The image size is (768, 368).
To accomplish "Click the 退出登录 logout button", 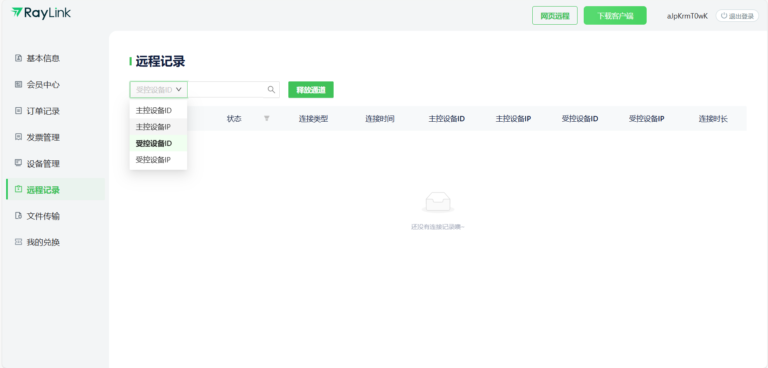I will pyautogui.click(x=737, y=16).
